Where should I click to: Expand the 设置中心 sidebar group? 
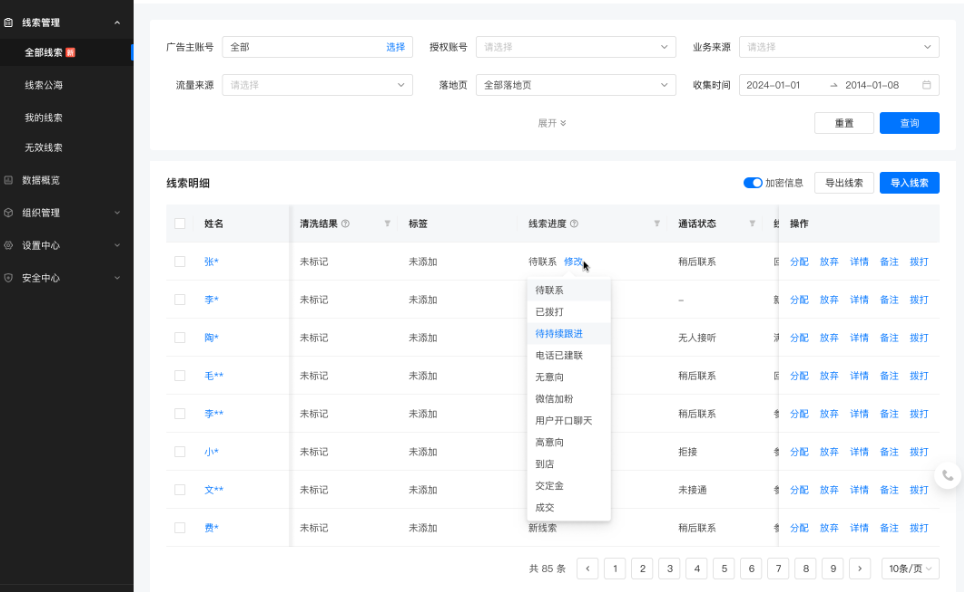pos(117,245)
